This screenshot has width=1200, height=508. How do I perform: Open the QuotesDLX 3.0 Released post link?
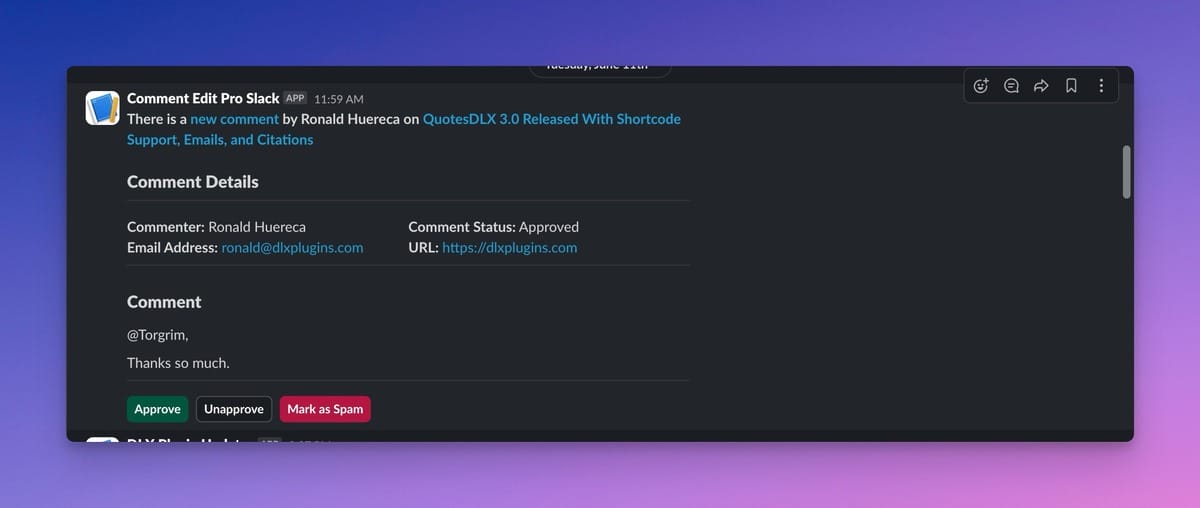point(551,119)
